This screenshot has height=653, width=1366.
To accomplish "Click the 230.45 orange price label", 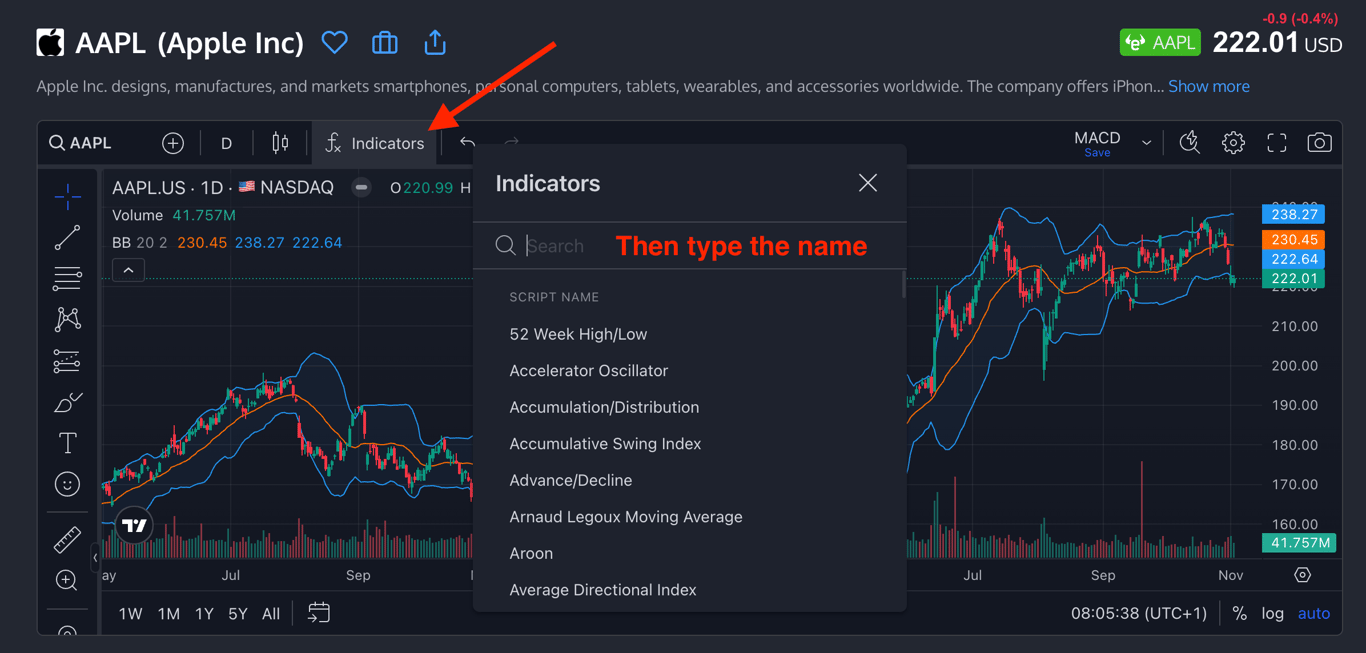I will point(1294,239).
